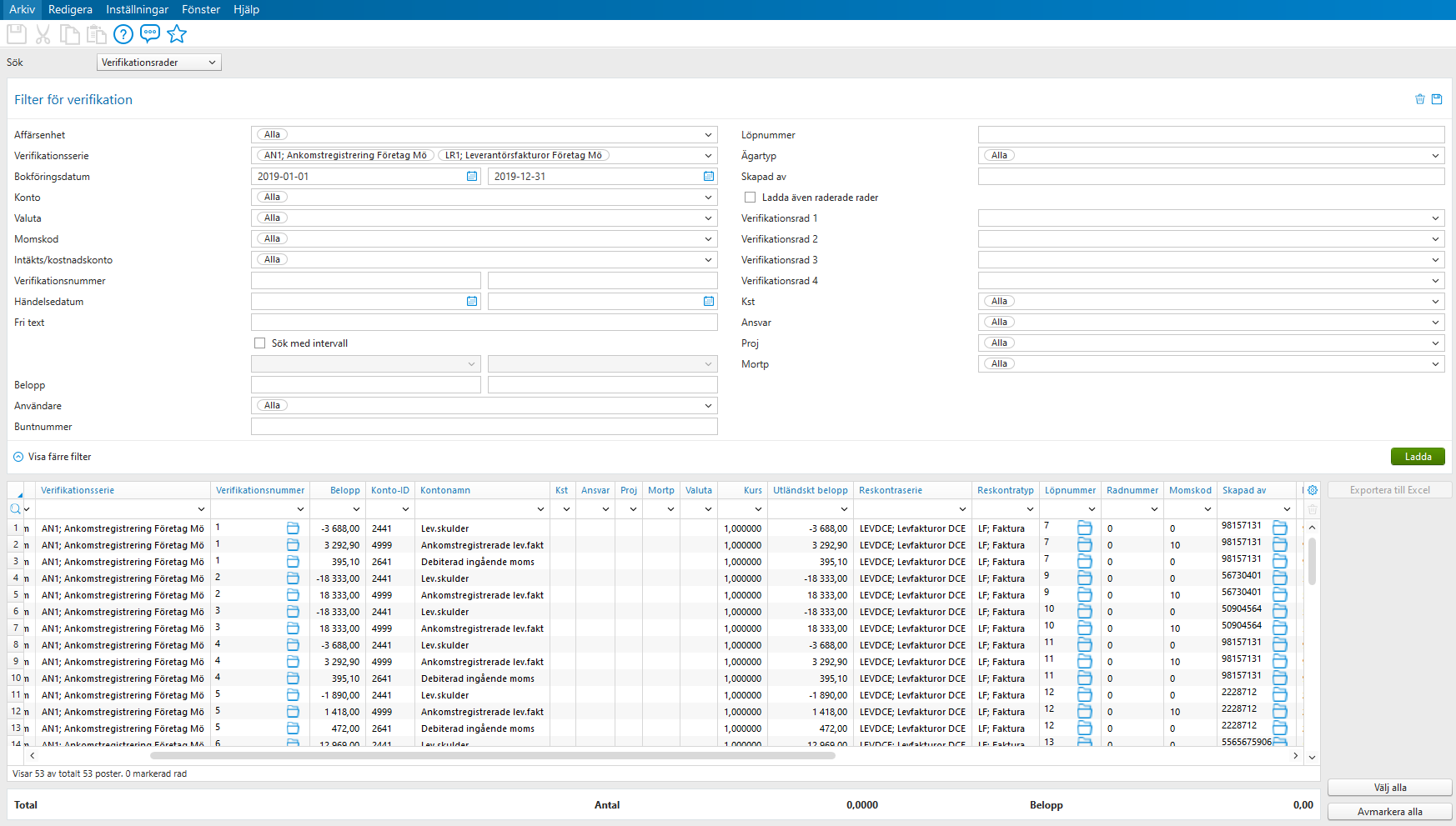Open the document icon on the first grid row
Viewport: 1456px width, 826px height.
294,528
